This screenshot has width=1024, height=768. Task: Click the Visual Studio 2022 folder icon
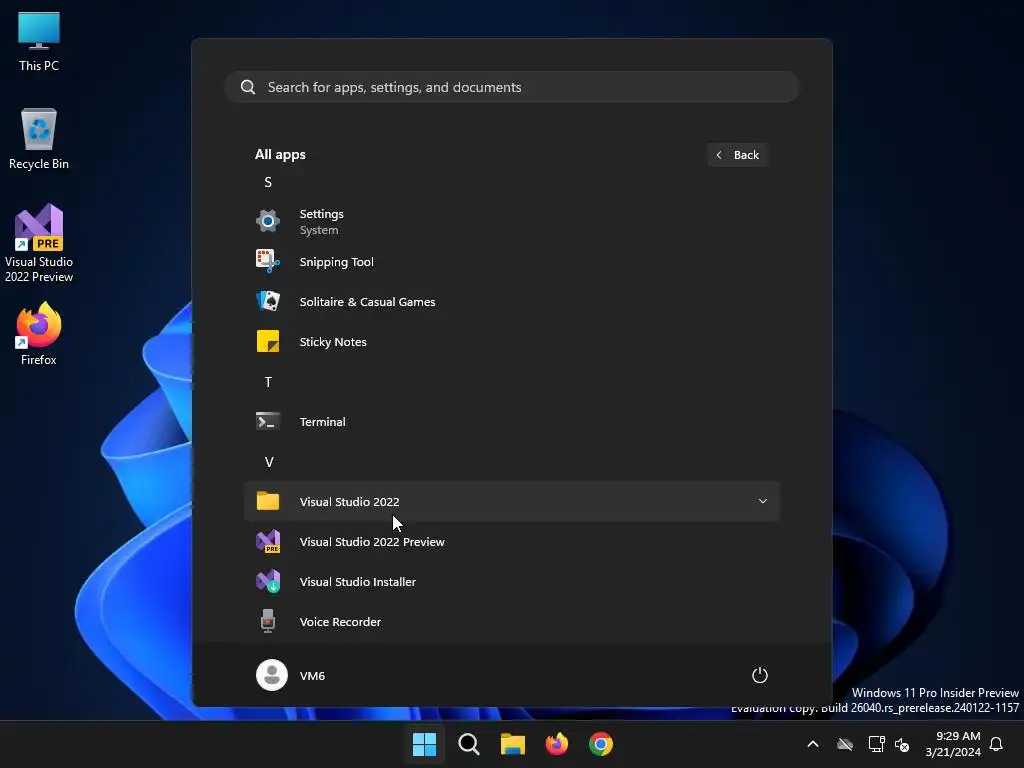[268, 501]
